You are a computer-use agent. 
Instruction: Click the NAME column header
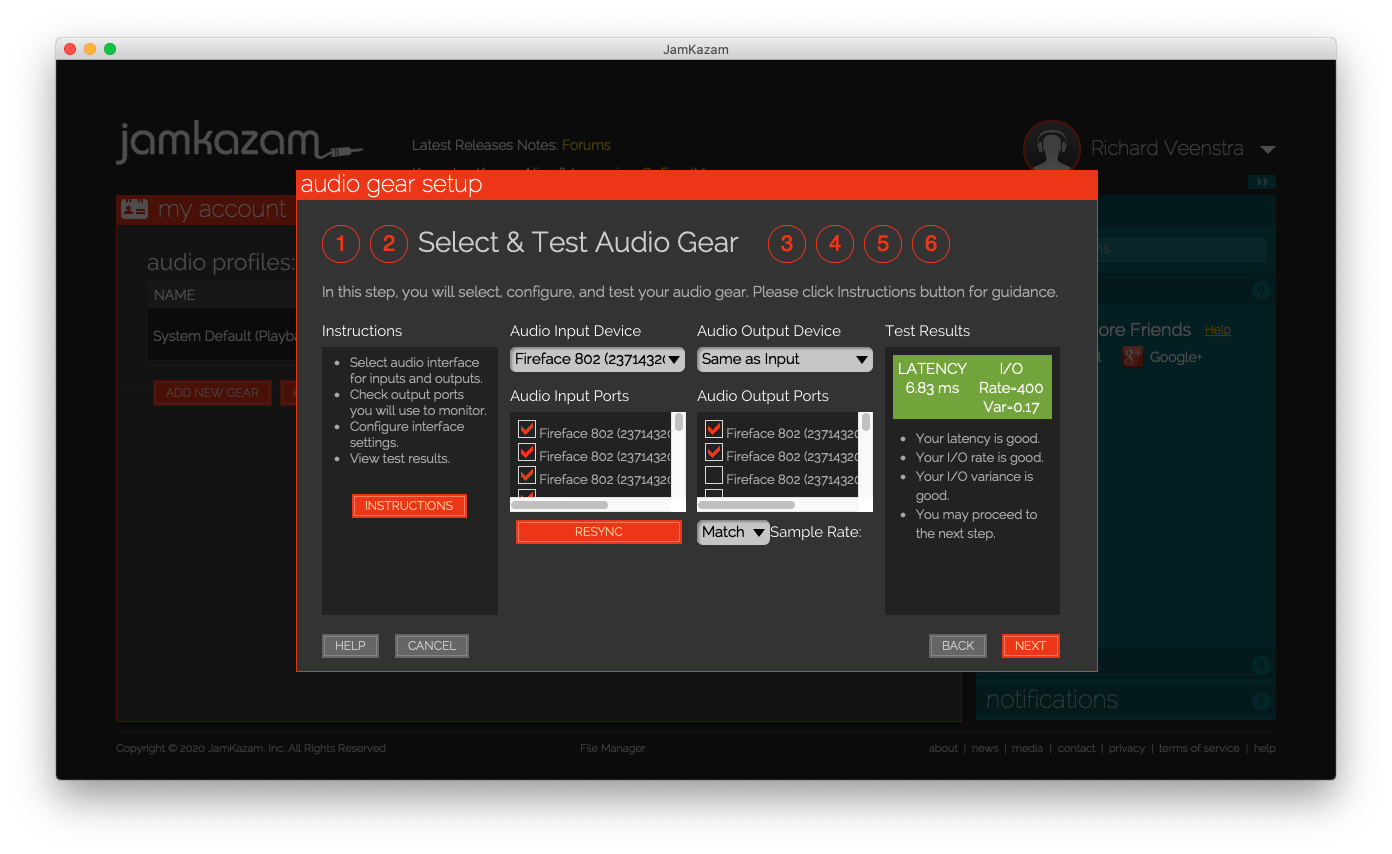coord(175,295)
